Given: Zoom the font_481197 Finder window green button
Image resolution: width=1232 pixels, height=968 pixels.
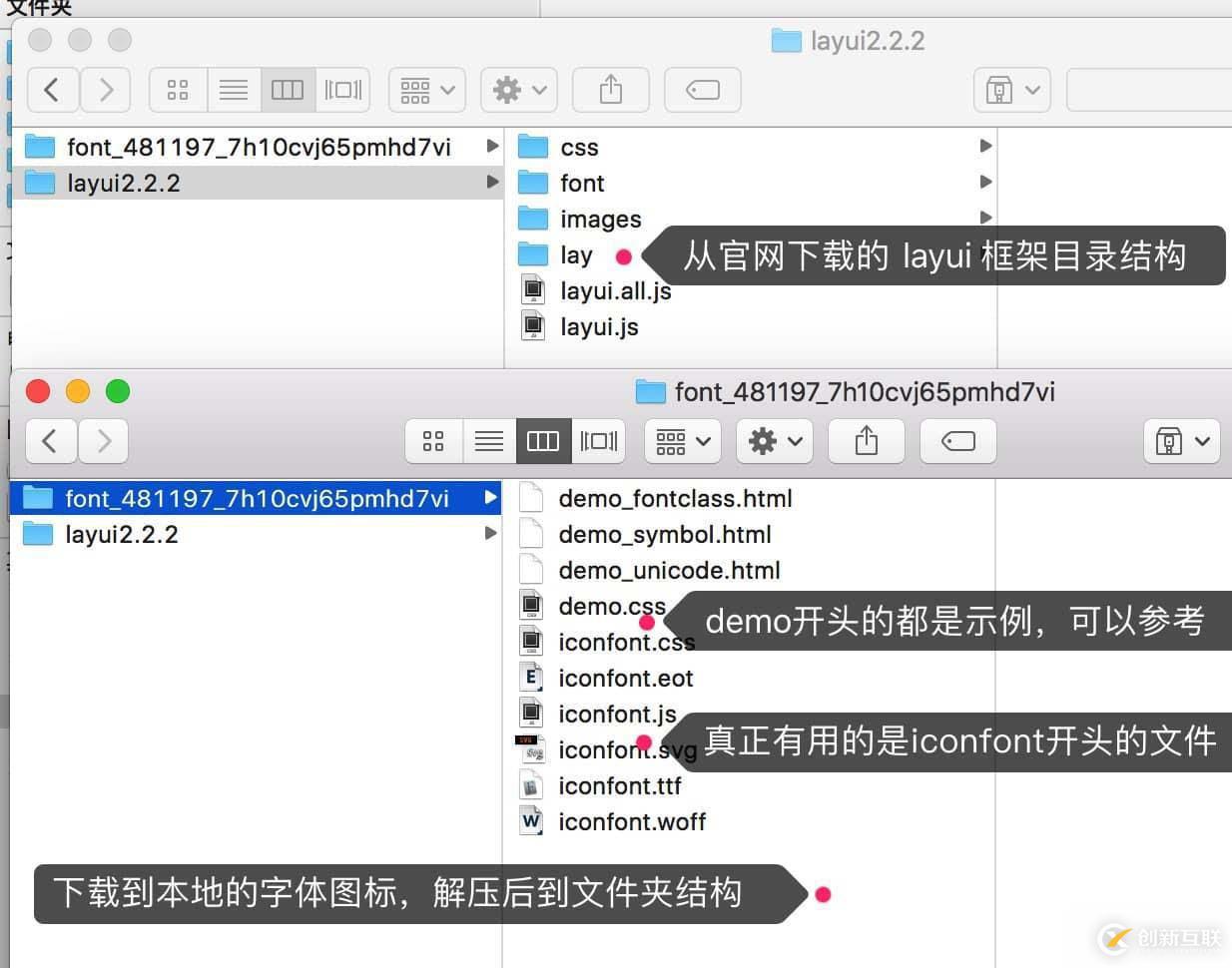Looking at the screenshot, I should [x=118, y=391].
